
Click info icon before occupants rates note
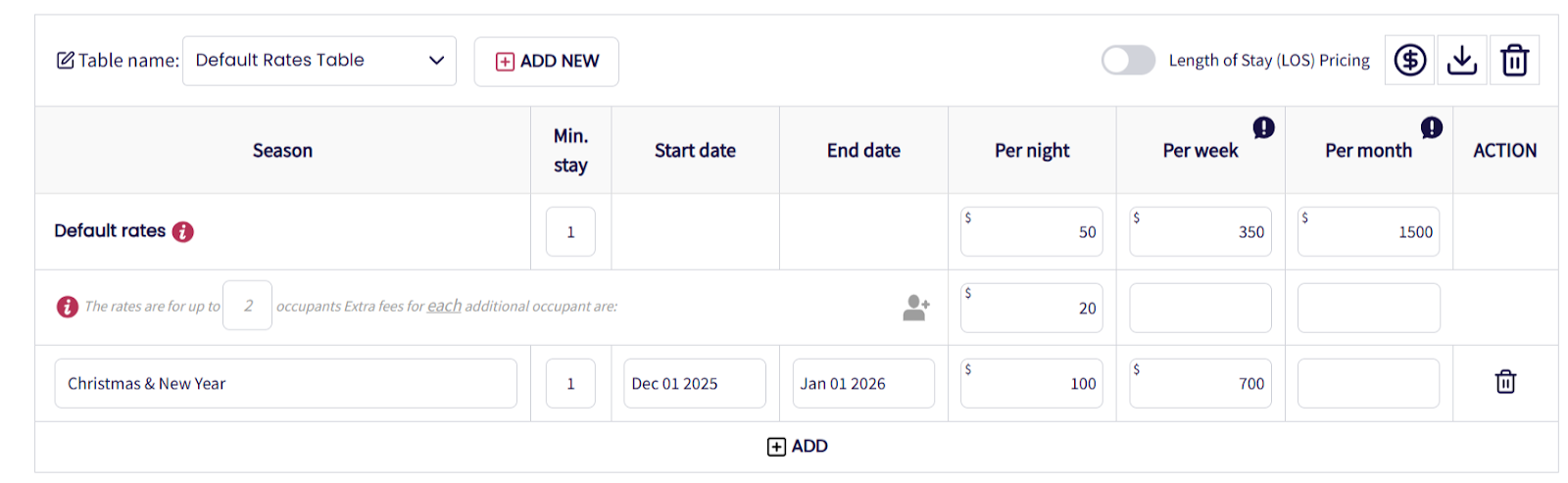[x=67, y=307]
